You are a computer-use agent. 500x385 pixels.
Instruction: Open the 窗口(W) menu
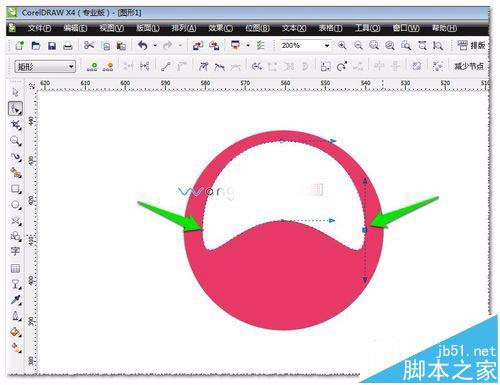tap(406, 28)
